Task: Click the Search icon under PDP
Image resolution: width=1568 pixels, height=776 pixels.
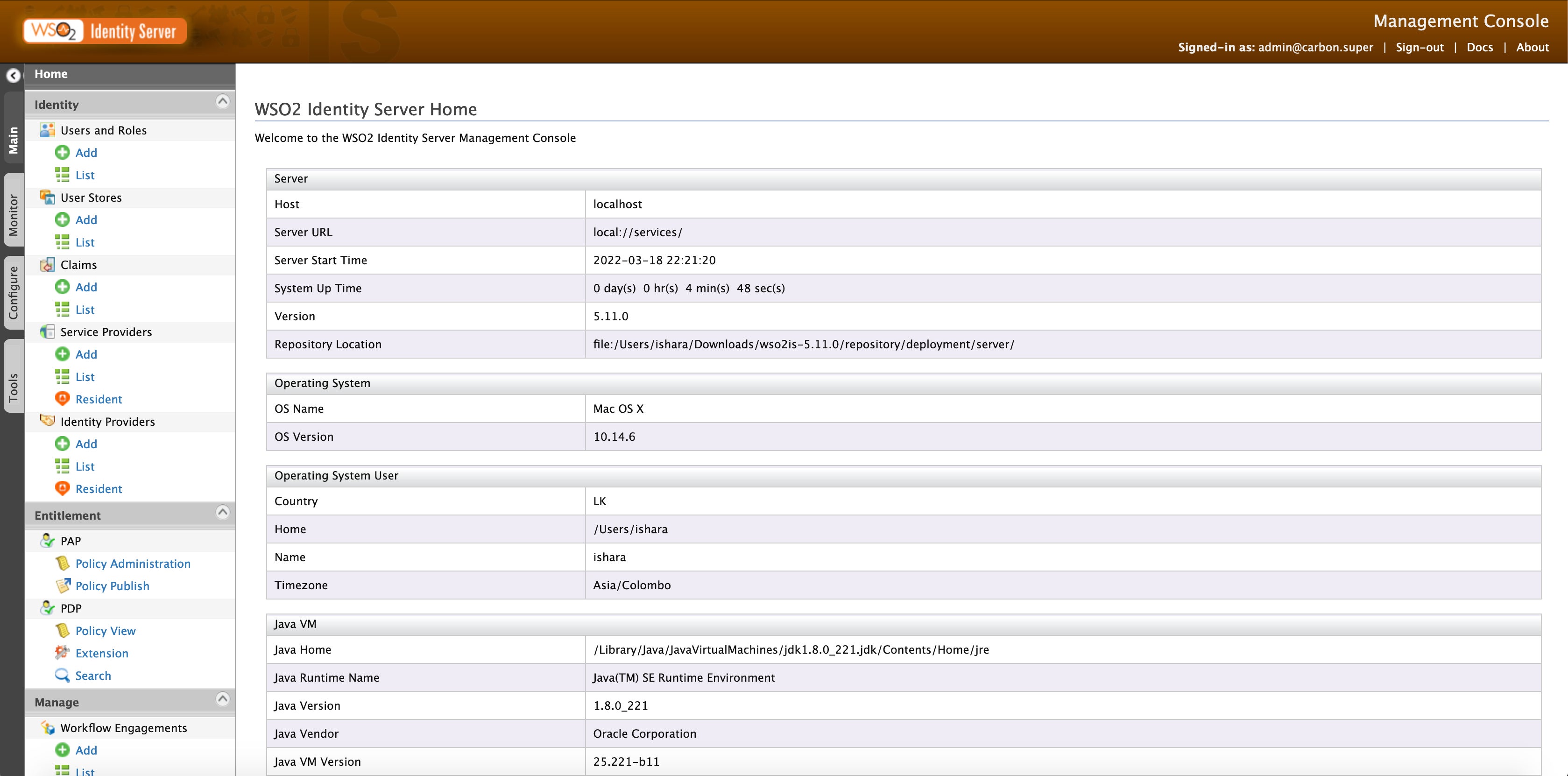Action: coord(63,675)
